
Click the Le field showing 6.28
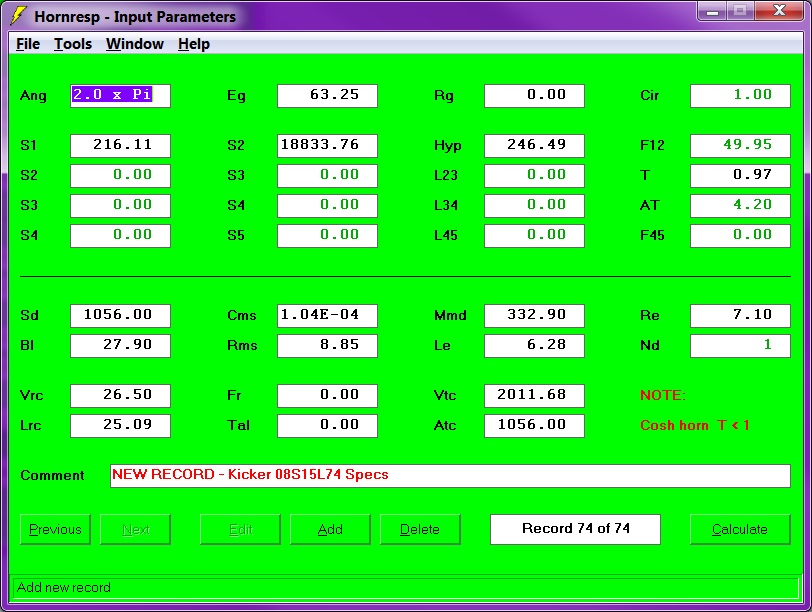[x=534, y=346]
